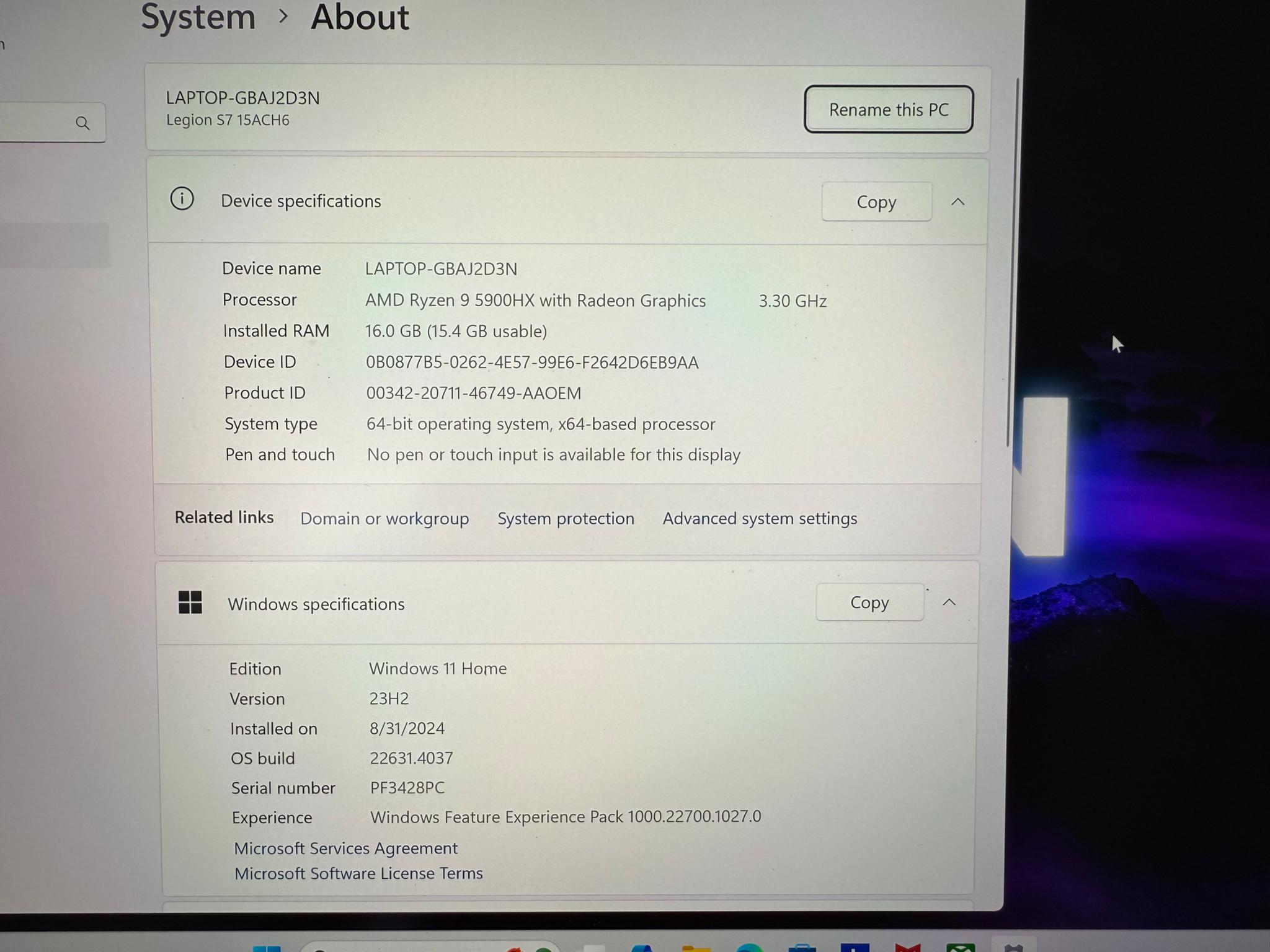Open Microsoft Services Agreement link
Image resolution: width=1270 pixels, height=952 pixels.
345,848
